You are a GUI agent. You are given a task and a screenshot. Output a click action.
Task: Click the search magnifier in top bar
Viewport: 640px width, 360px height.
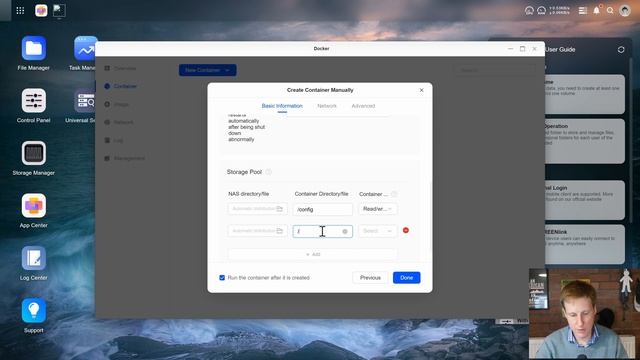coord(610,11)
